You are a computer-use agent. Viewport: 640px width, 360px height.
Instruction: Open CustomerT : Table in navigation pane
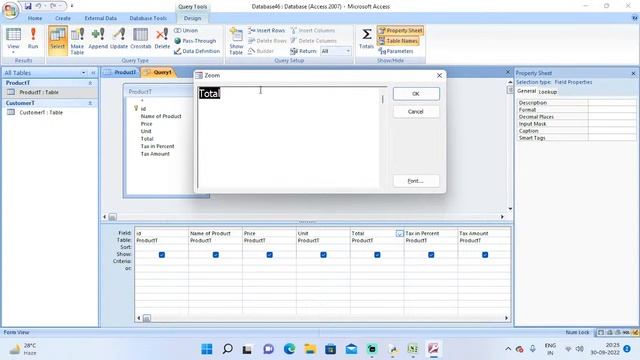41,113
